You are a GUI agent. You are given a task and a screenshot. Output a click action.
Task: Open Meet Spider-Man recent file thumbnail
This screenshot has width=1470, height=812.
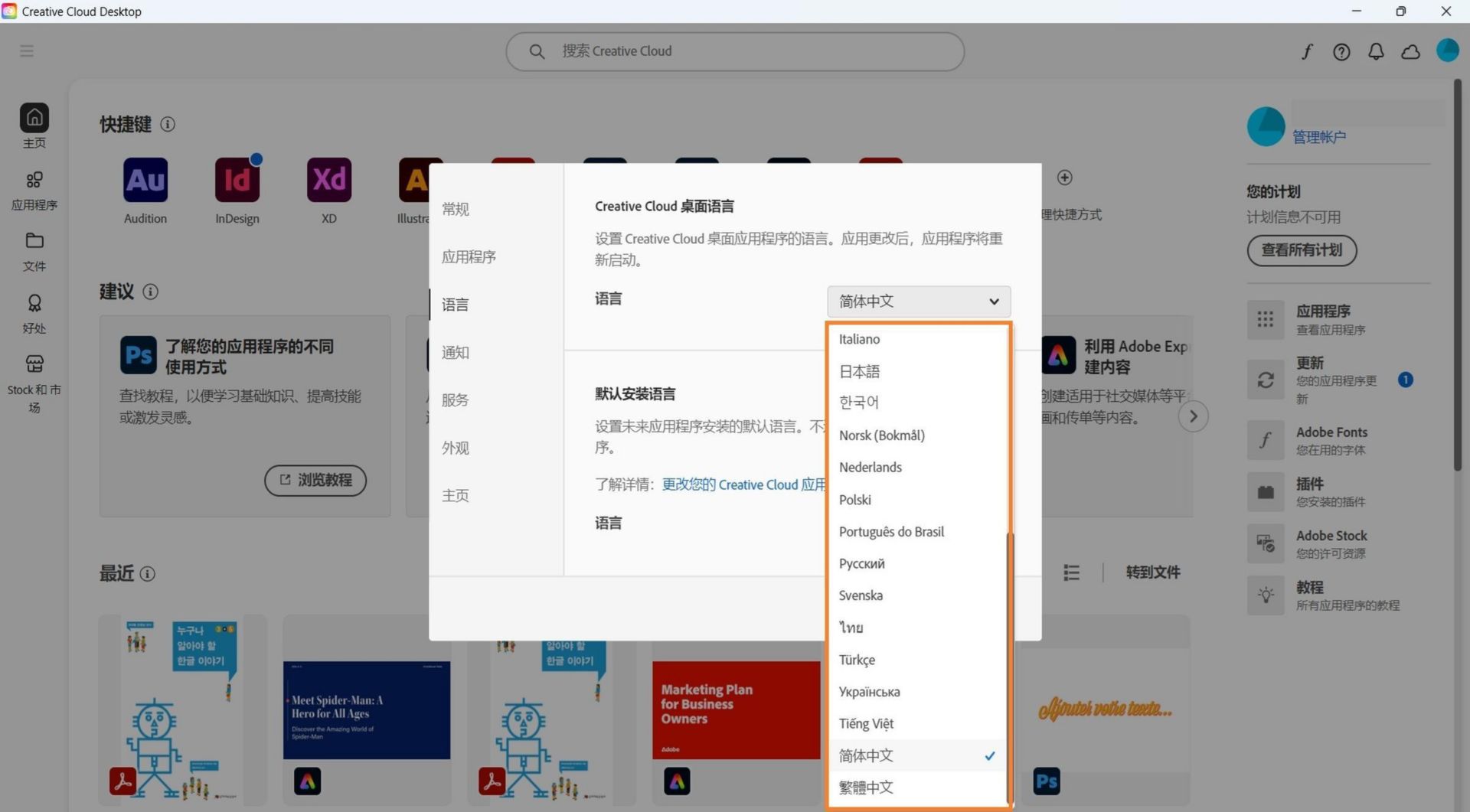[x=367, y=710]
